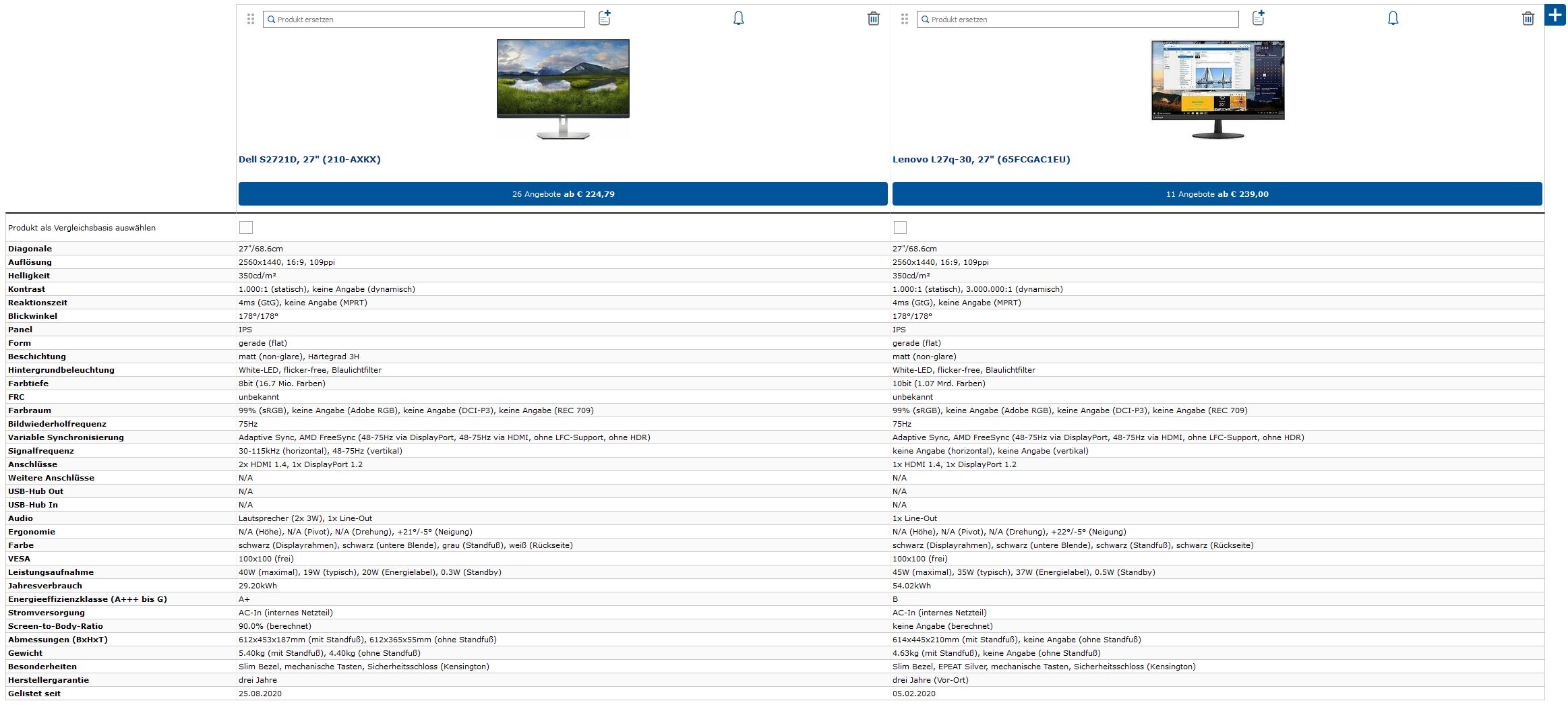Click Lenovo value '54.02kWh'

click(x=911, y=586)
